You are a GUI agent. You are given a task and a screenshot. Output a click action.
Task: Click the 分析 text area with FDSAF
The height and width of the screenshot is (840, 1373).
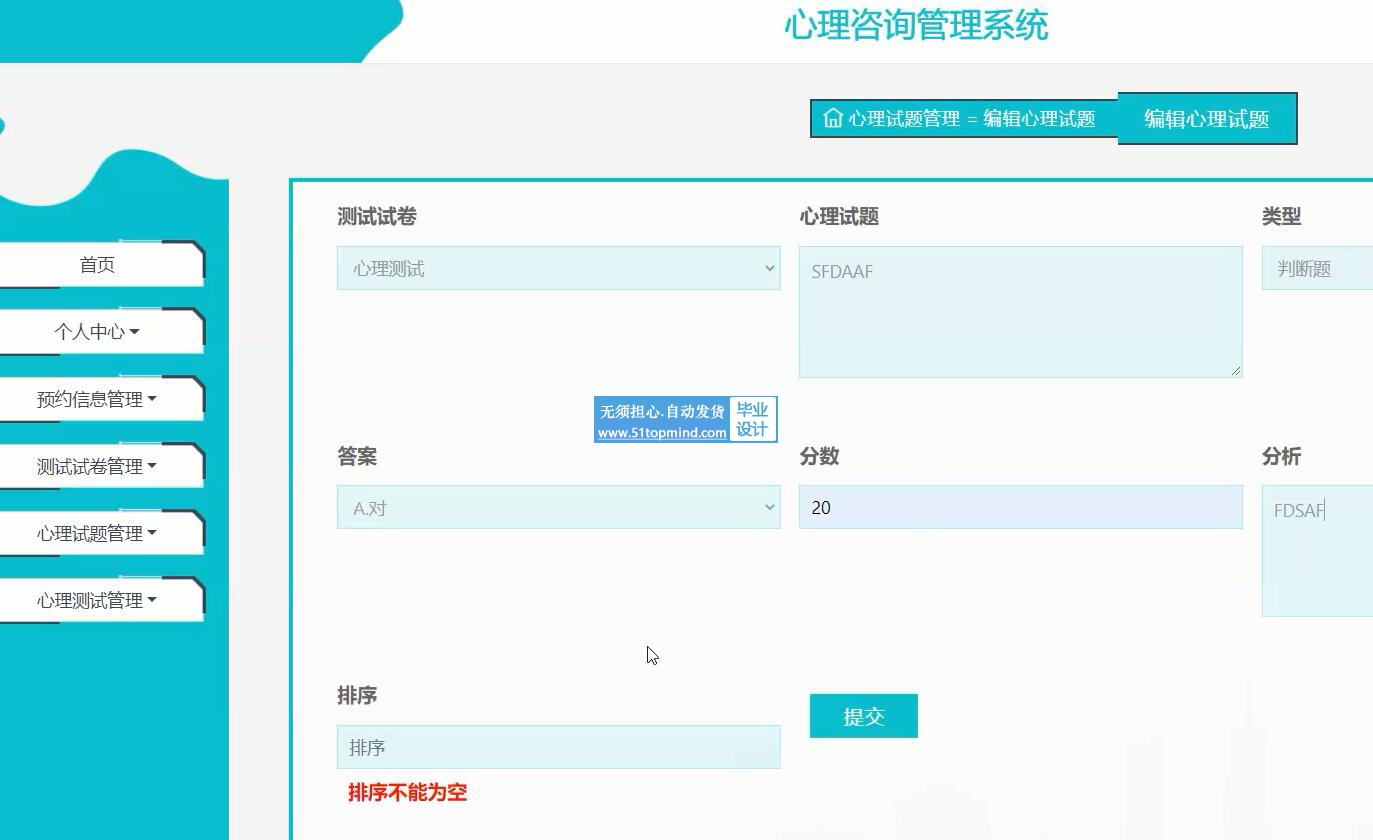coord(1317,551)
